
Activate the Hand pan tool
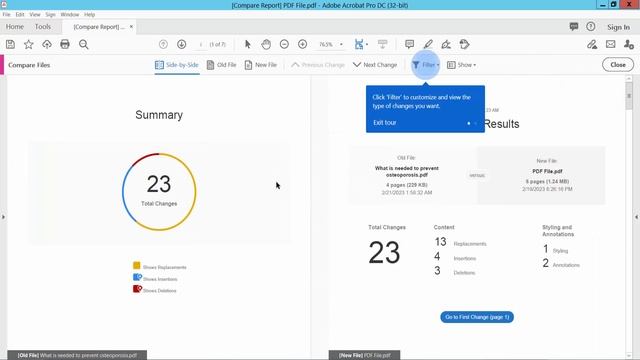tap(266, 44)
